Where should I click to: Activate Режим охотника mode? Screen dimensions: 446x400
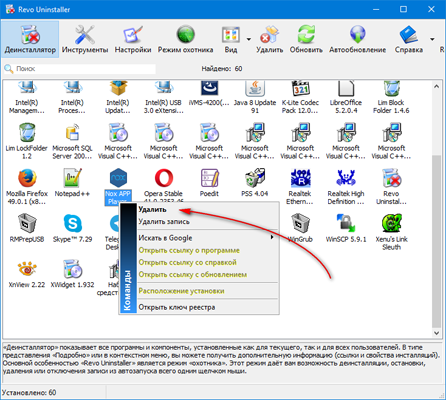click(x=185, y=39)
